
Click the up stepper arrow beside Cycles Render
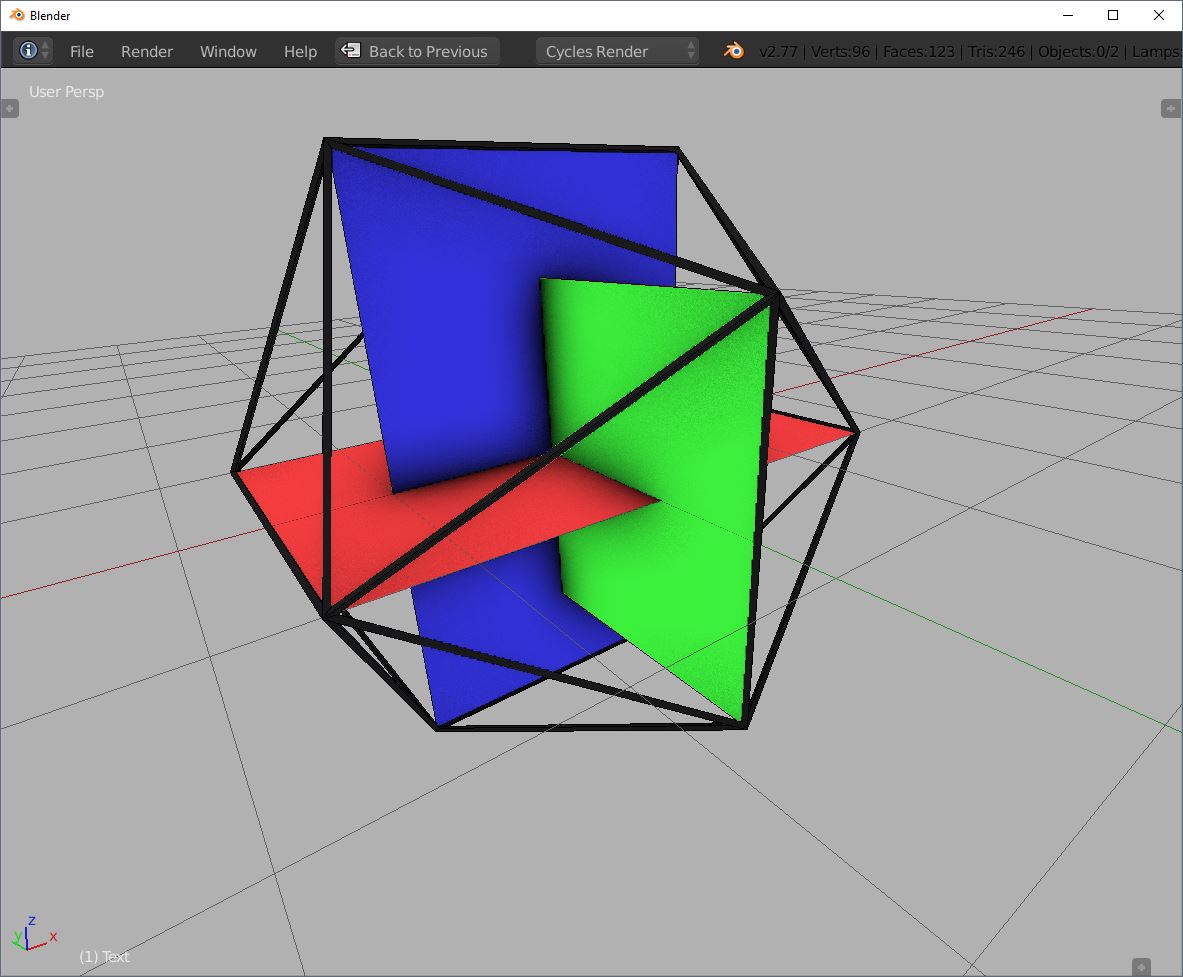point(691,46)
